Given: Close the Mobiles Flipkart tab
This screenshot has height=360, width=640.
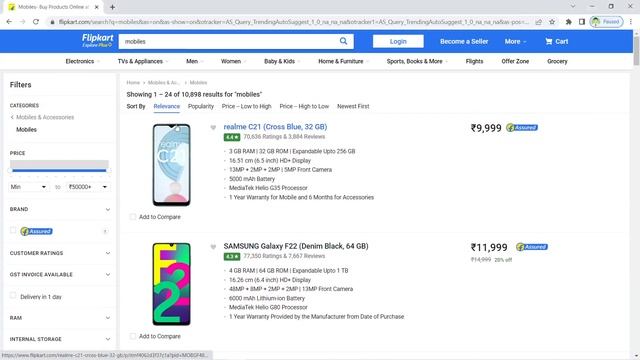Looking at the screenshot, I should click(x=97, y=7).
